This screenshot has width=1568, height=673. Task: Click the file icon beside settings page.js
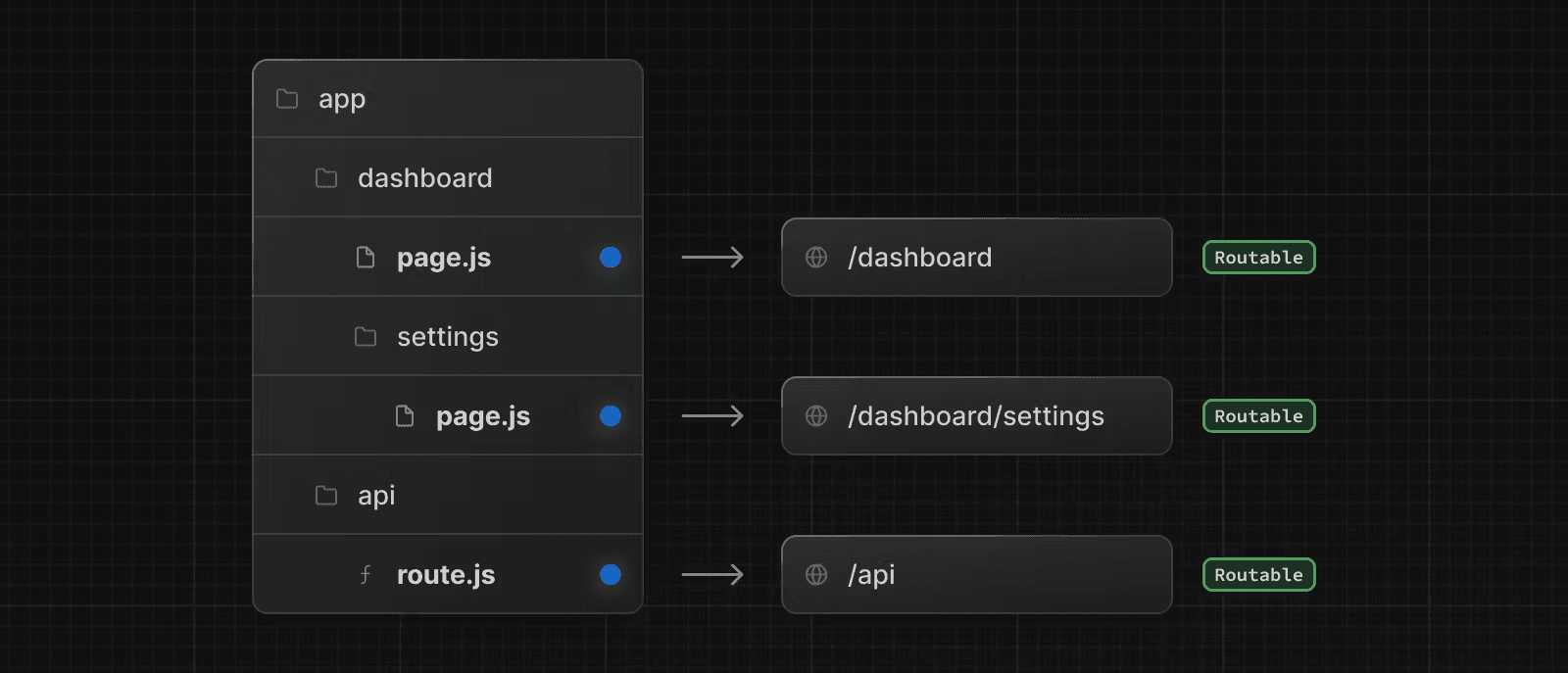tap(405, 416)
